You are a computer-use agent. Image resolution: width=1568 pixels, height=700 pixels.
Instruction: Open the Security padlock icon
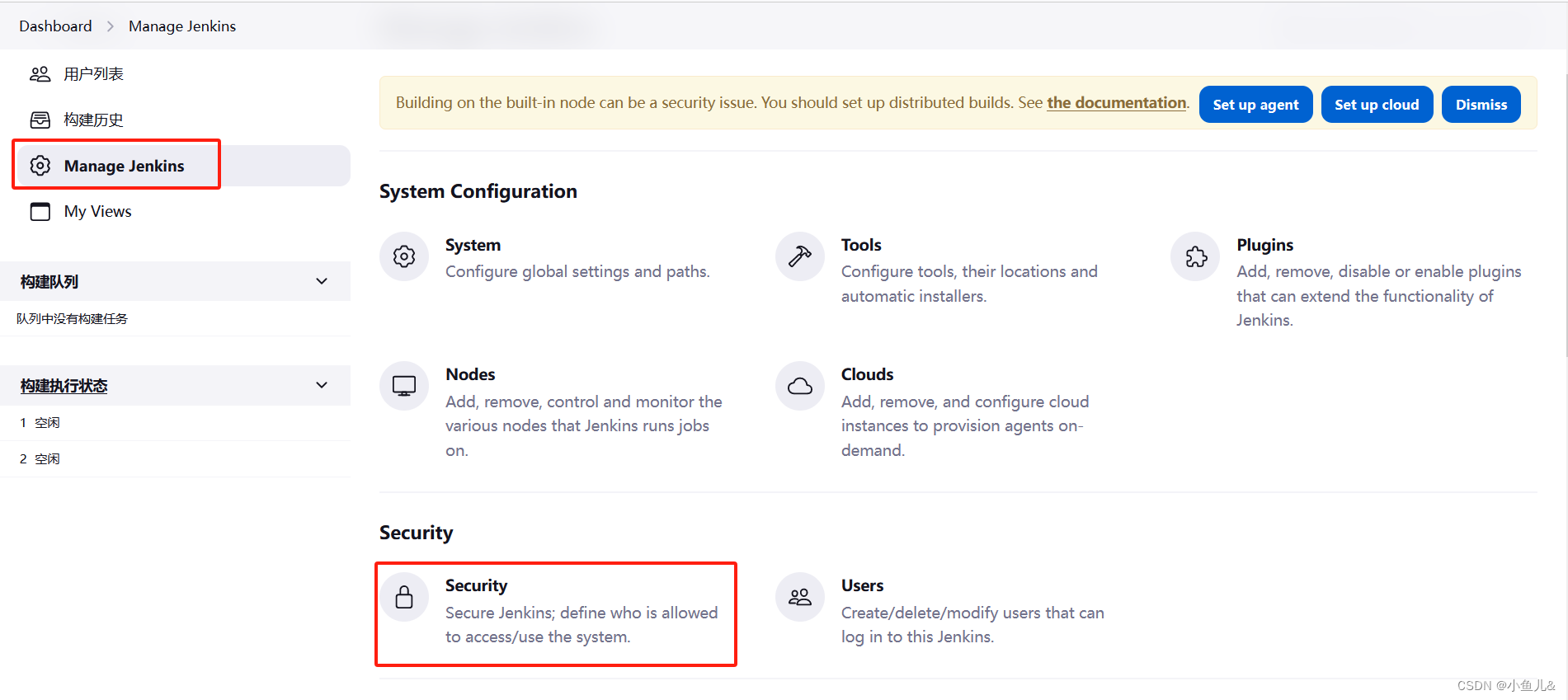[x=404, y=597]
